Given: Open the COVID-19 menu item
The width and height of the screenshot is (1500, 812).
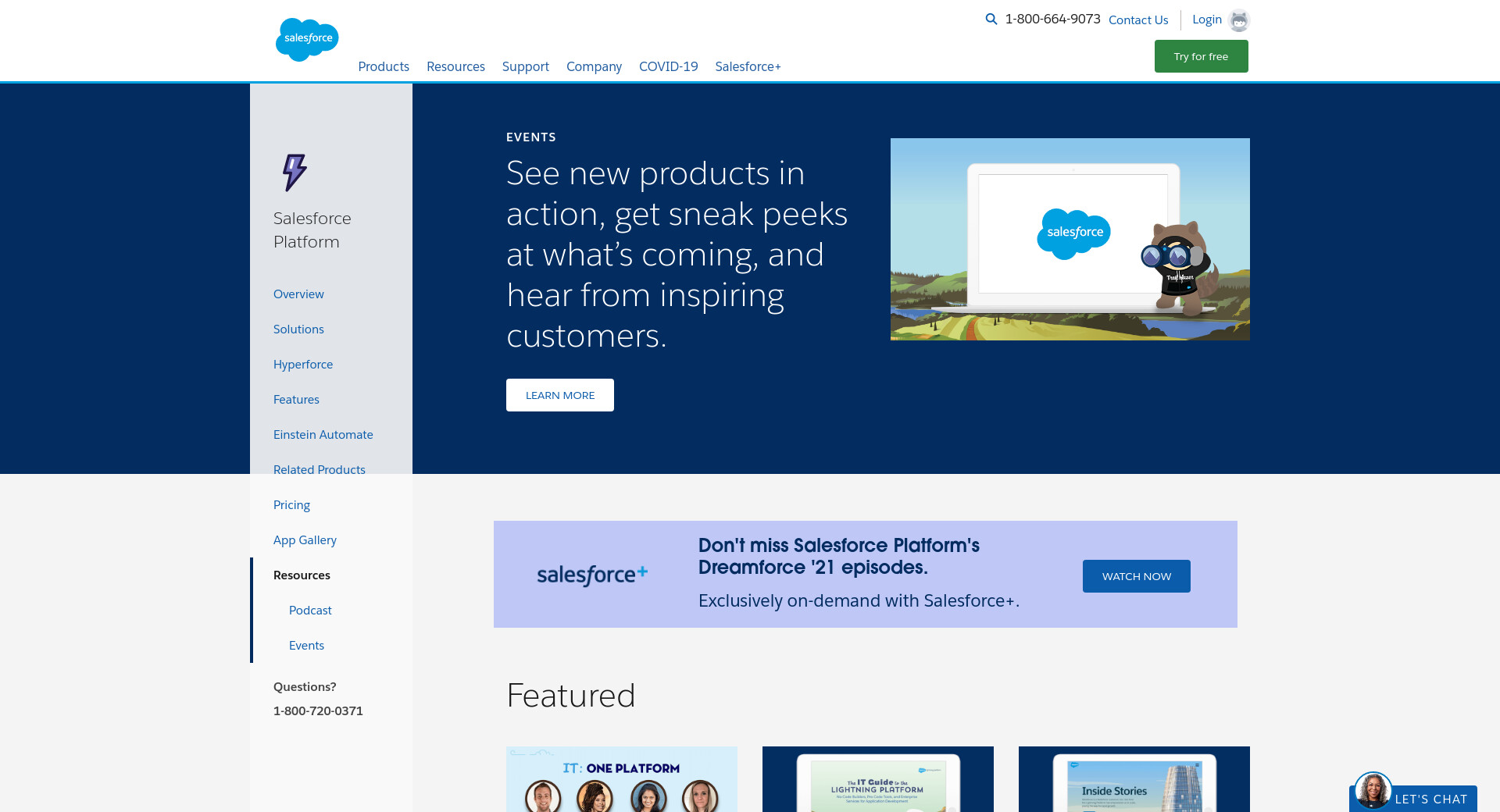Looking at the screenshot, I should click(669, 66).
